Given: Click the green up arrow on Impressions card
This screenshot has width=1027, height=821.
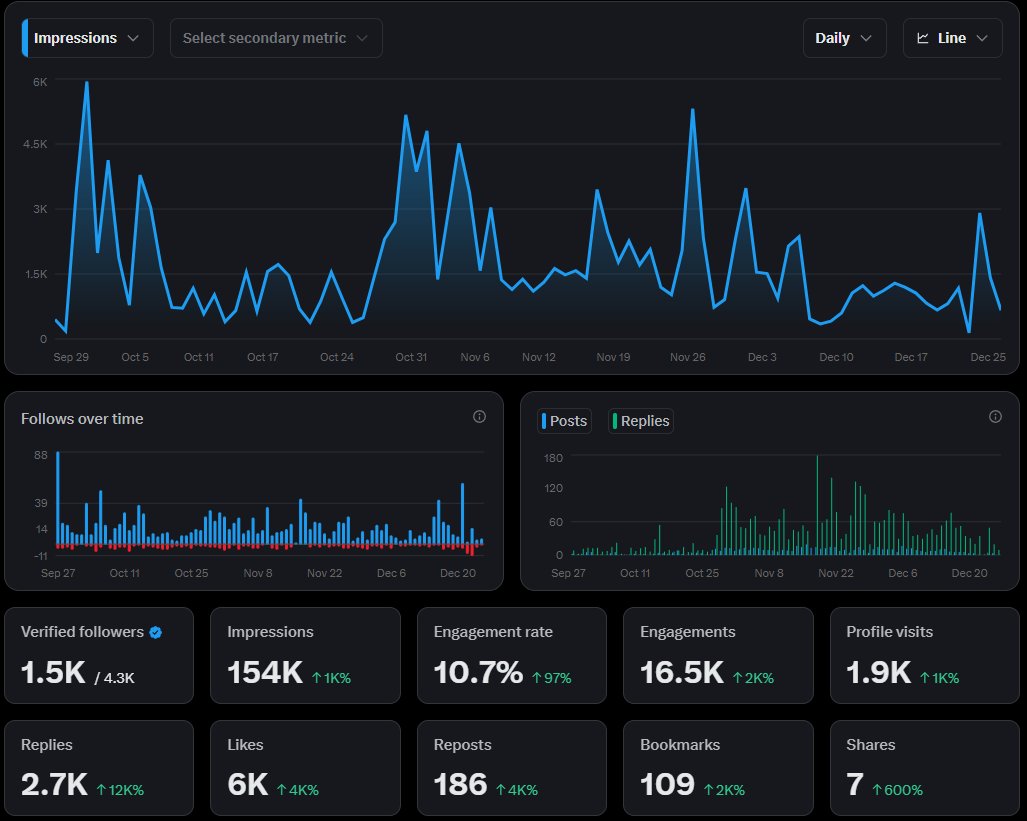Looking at the screenshot, I should [316, 678].
